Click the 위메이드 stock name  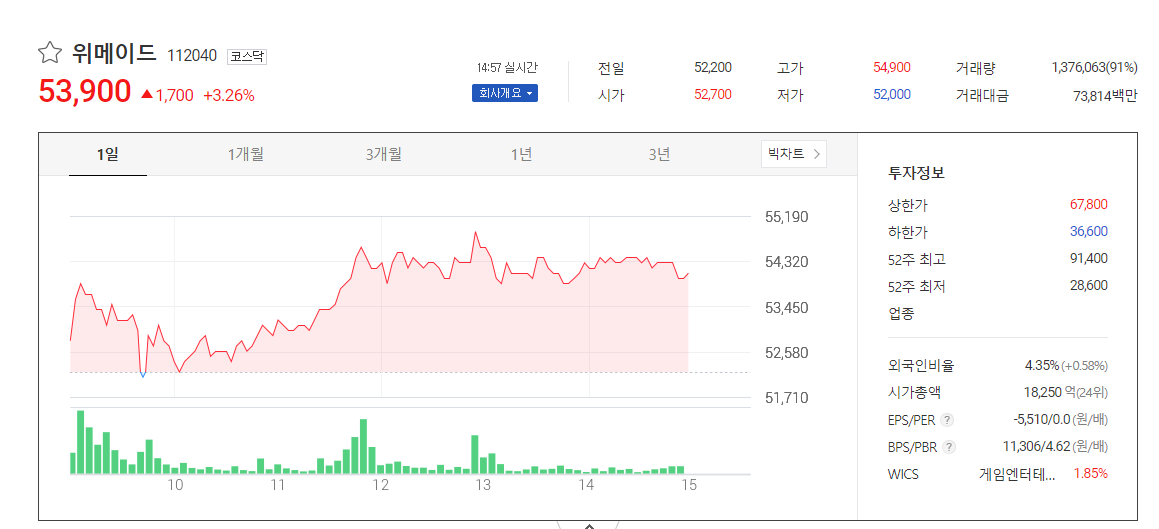click(114, 52)
